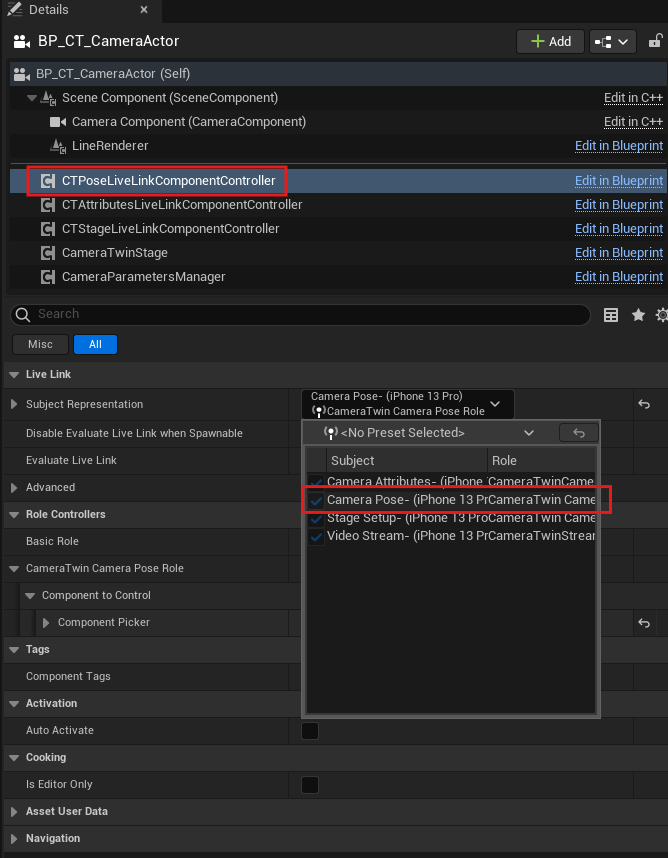
Task: Switch to the Misc filter tab
Action: pos(40,344)
